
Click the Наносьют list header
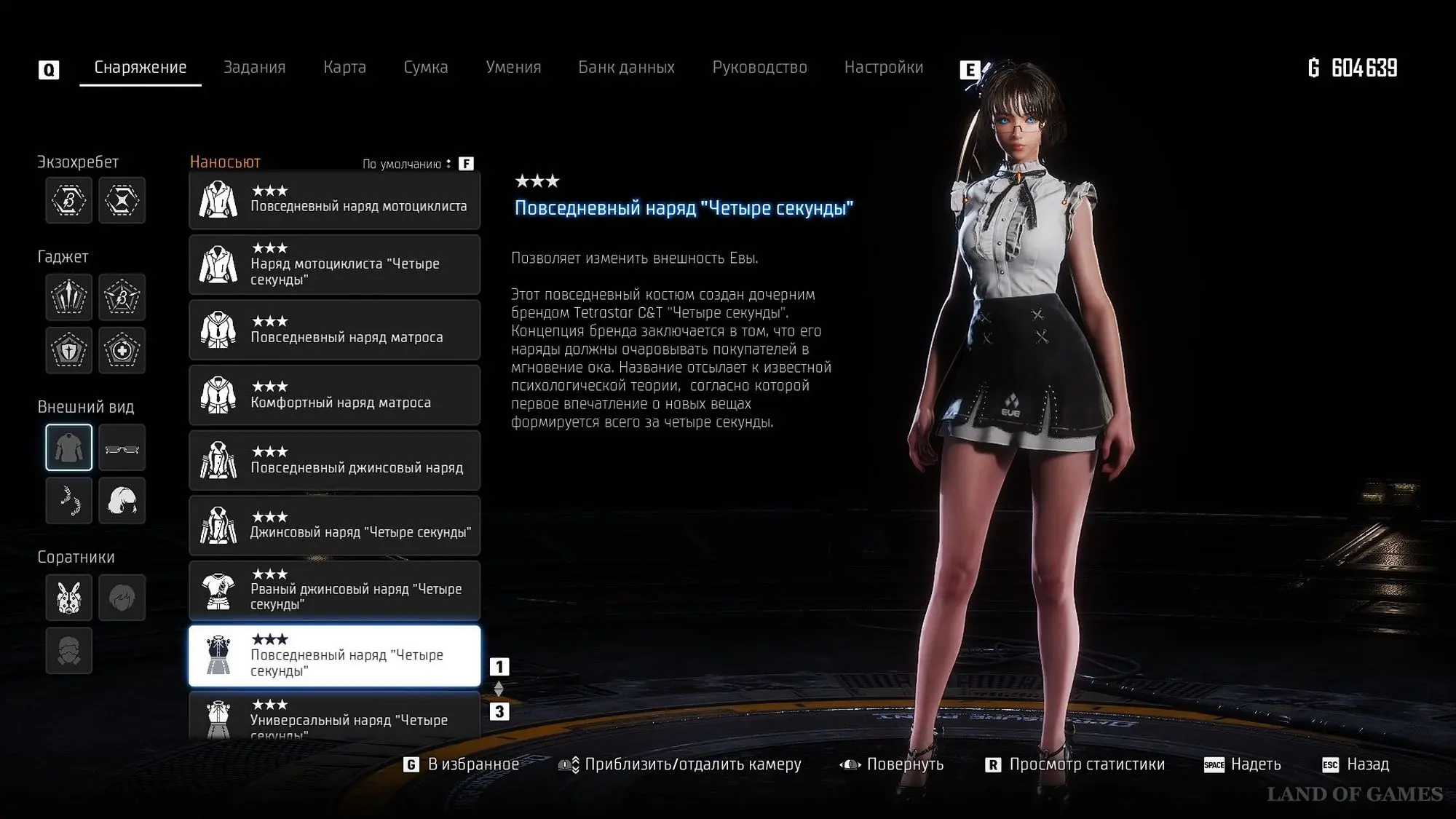pyautogui.click(x=225, y=162)
